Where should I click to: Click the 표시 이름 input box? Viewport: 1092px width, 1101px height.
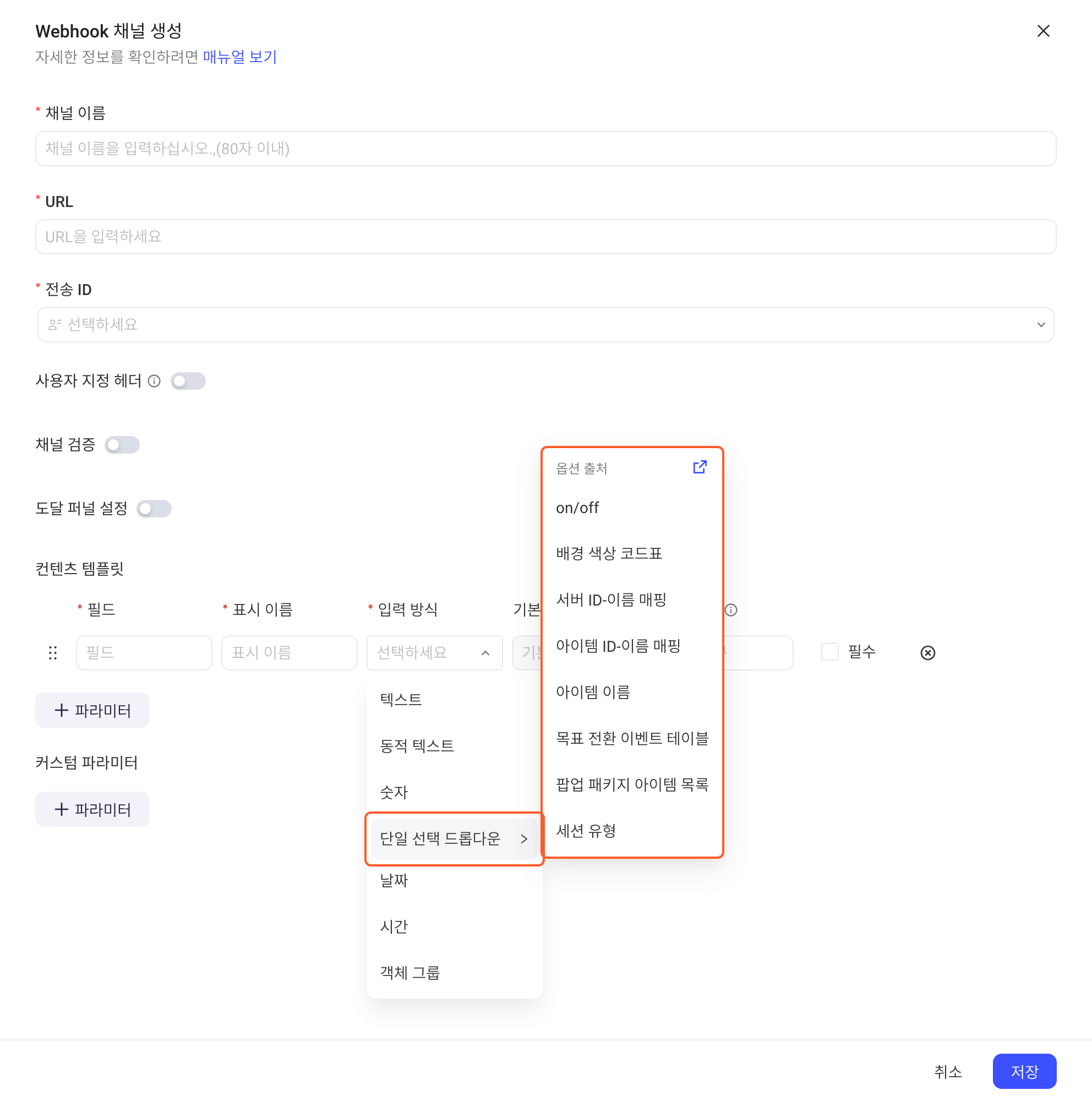[290, 652]
